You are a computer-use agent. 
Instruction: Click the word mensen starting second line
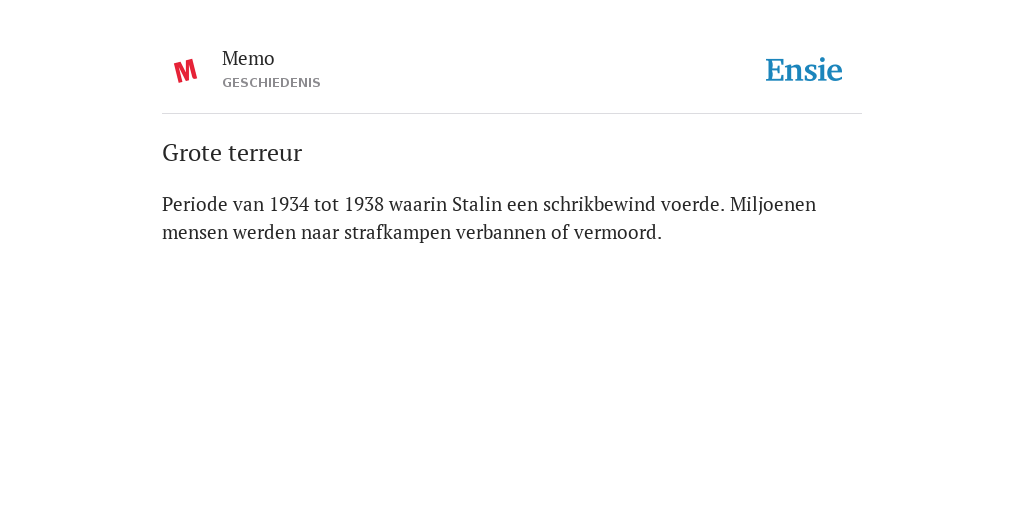[x=195, y=232]
